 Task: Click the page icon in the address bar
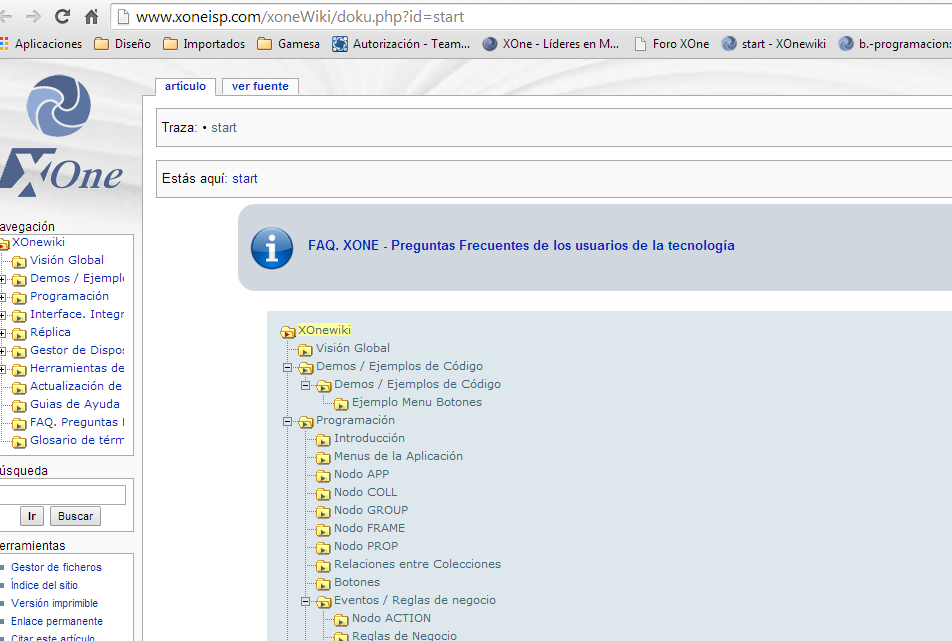123,17
